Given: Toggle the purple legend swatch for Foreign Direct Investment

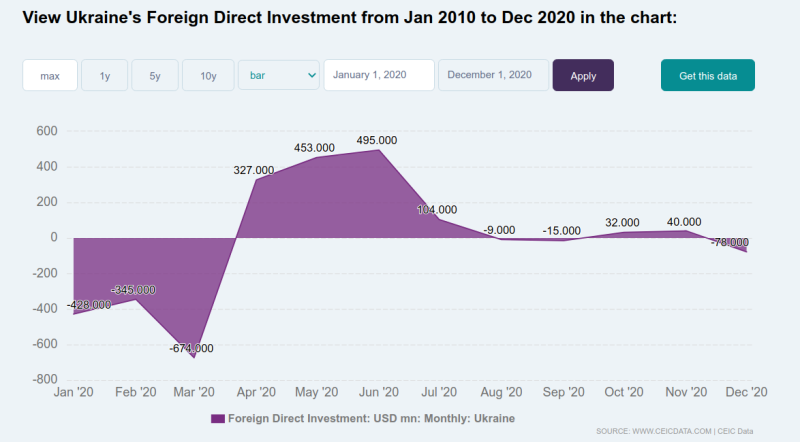Looking at the screenshot, I should (217, 418).
